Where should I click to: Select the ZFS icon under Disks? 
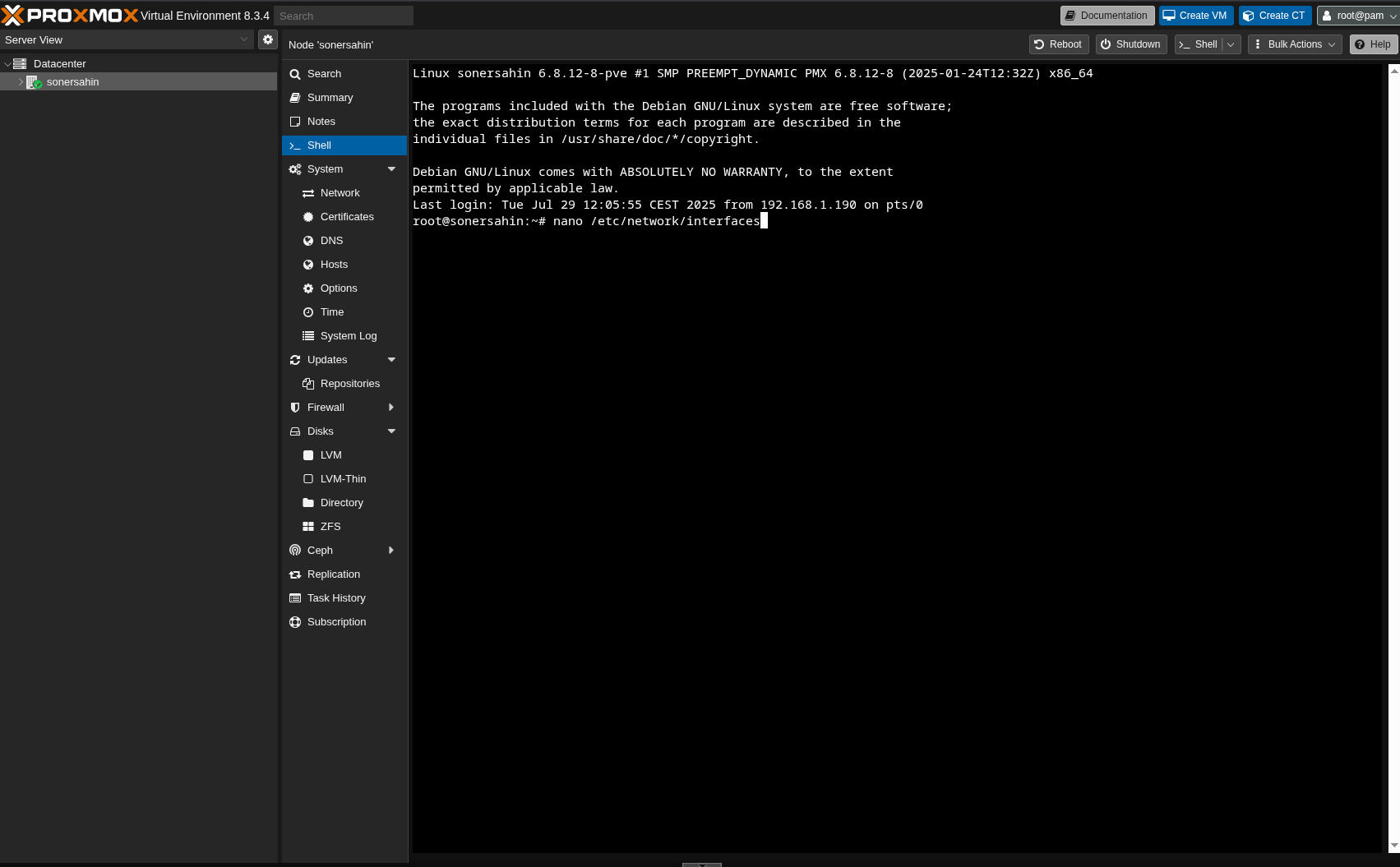pyautogui.click(x=307, y=526)
